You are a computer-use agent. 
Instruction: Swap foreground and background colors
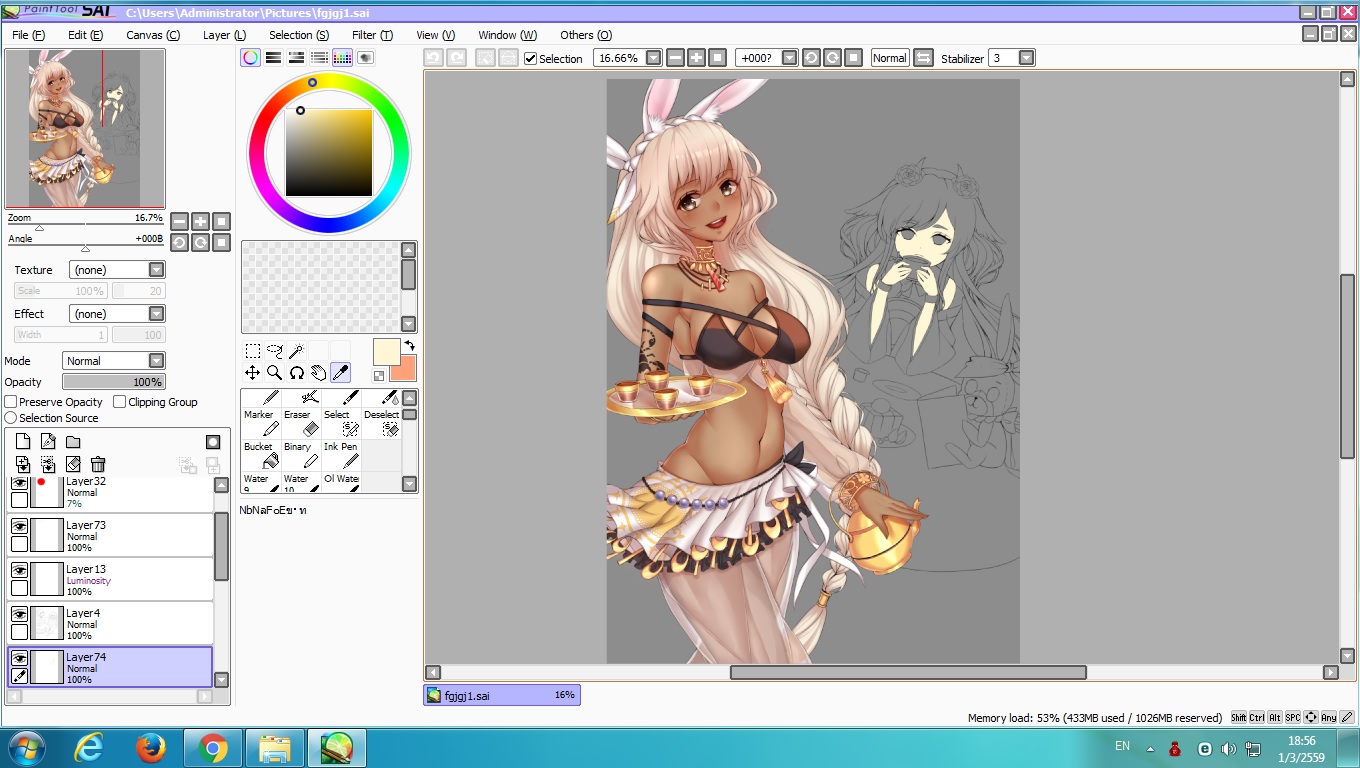tap(408, 346)
